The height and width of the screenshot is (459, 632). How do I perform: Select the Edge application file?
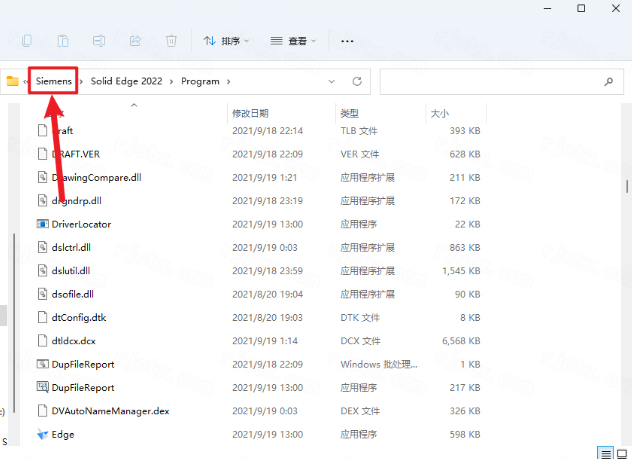(63, 434)
